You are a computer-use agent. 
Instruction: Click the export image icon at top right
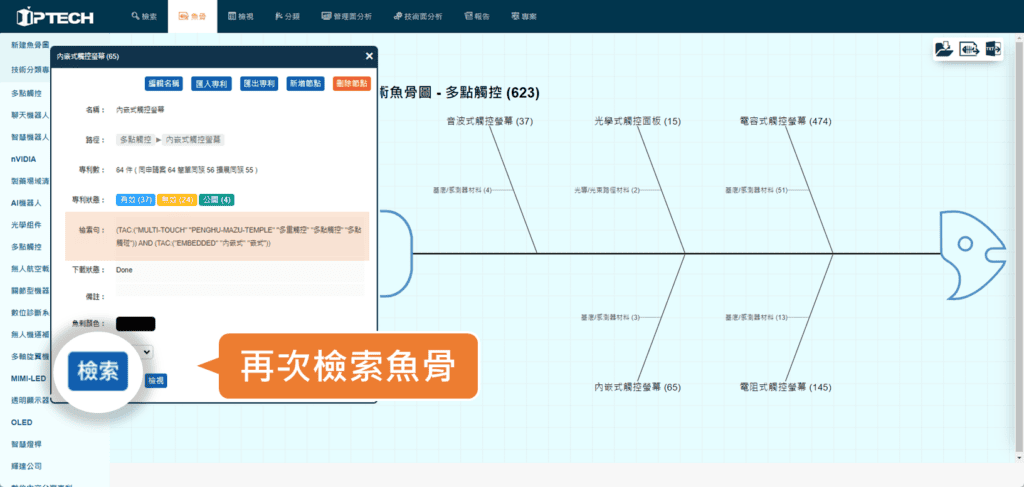pyautogui.click(x=968, y=49)
